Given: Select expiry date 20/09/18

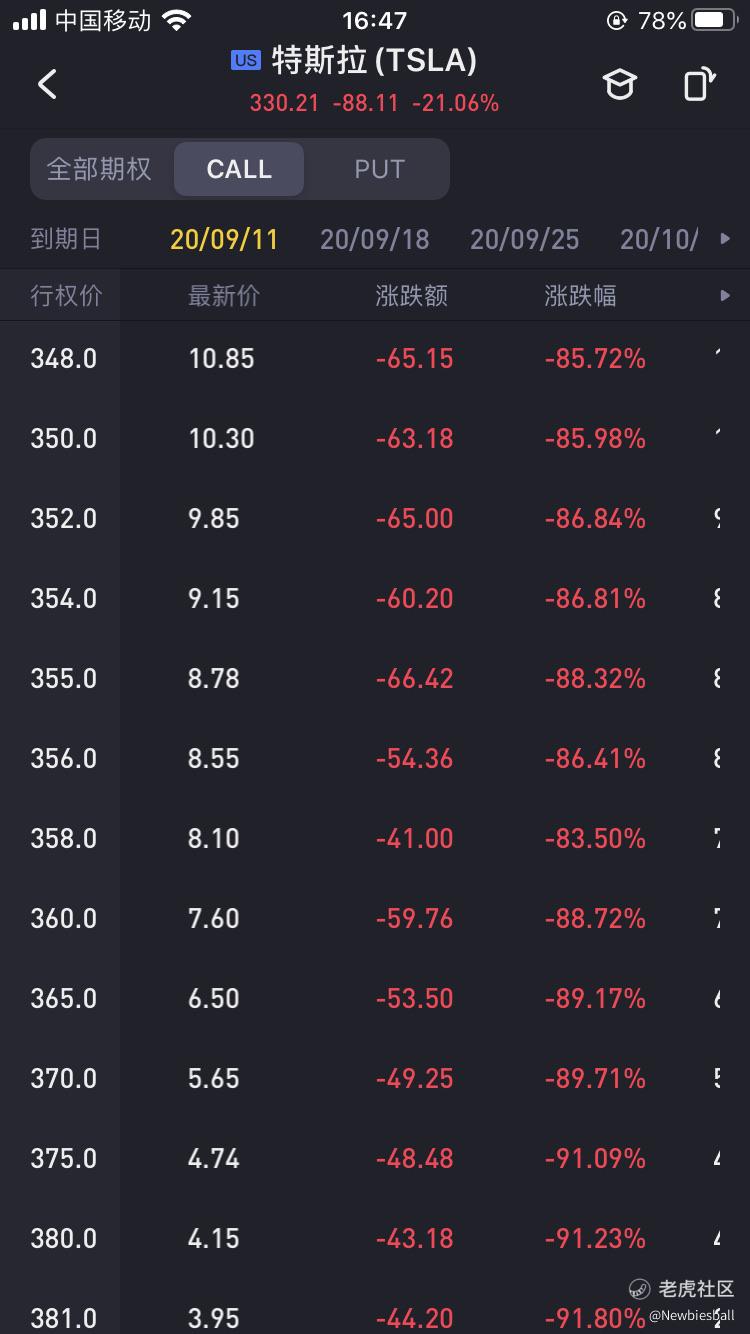Looking at the screenshot, I should [374, 239].
